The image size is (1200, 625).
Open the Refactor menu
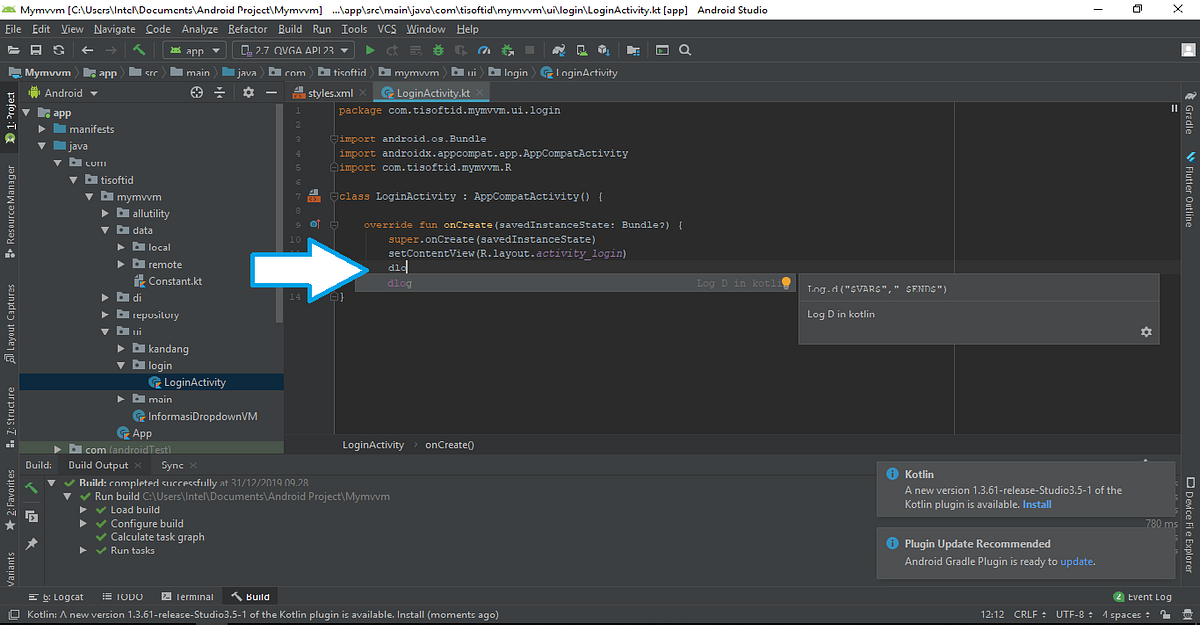pyautogui.click(x=249, y=28)
